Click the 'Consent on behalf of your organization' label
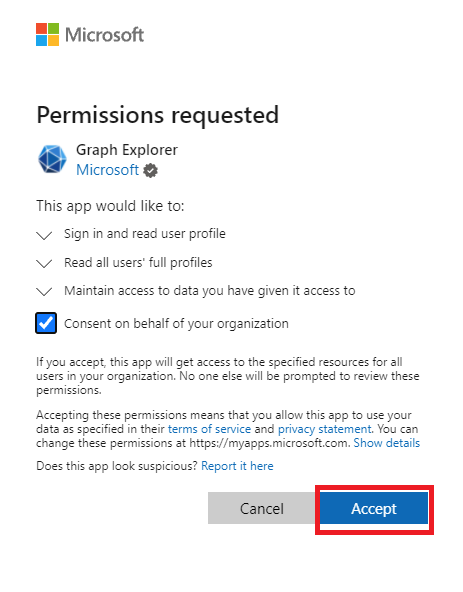463x592 pixels. tap(176, 324)
